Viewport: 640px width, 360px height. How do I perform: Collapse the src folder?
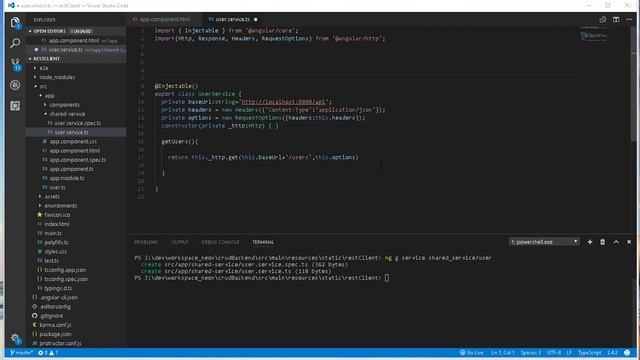43,87
